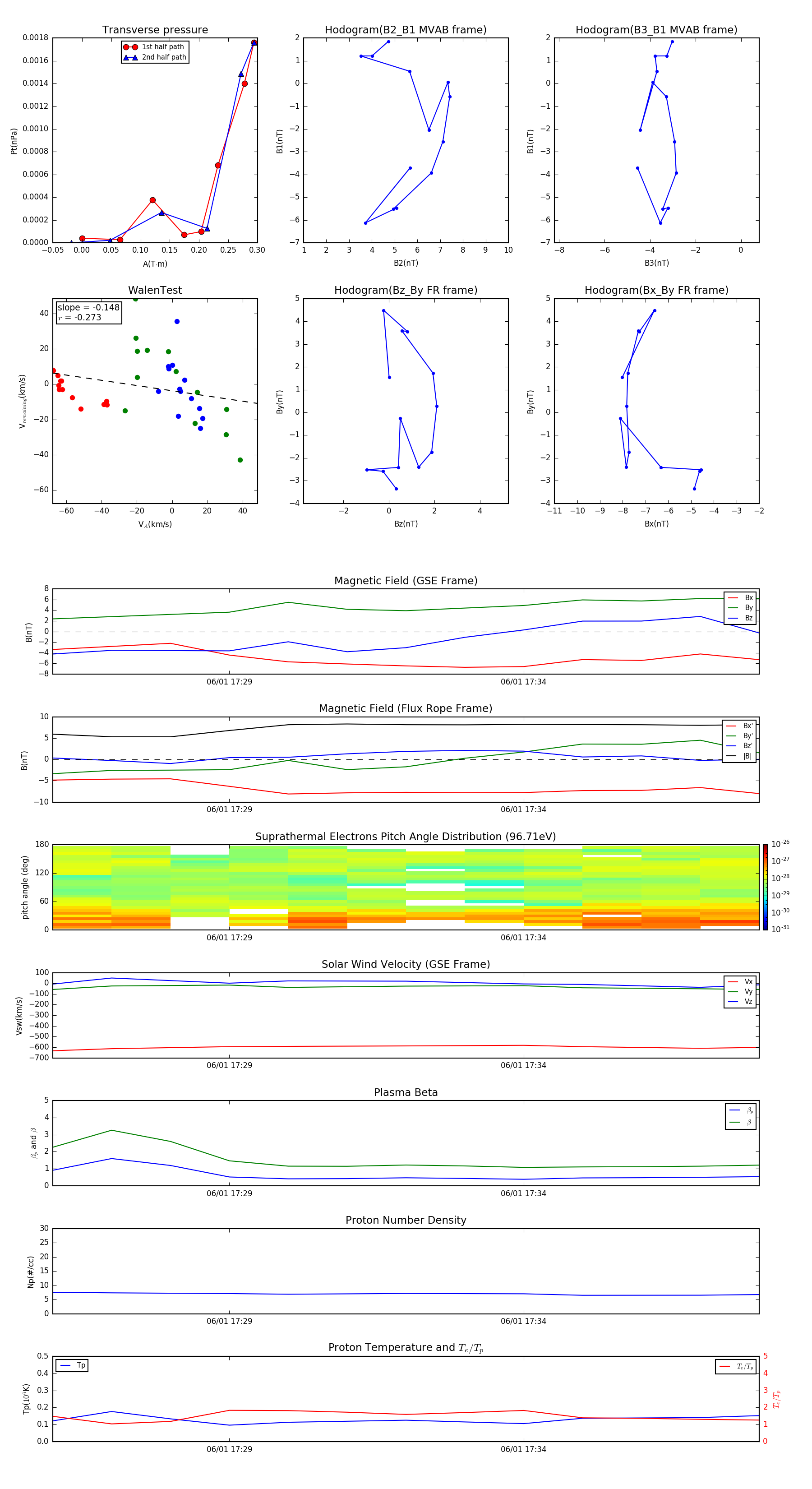The image size is (812, 1489).
Task: Click the 'Magnetic Field (GSE Frame)' title
Action: tap(406, 581)
